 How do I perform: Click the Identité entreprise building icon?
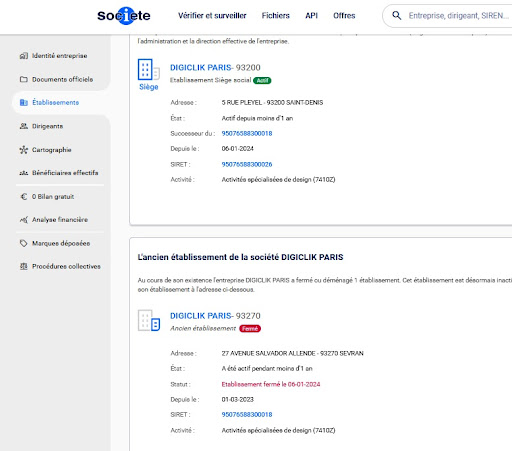point(24,56)
